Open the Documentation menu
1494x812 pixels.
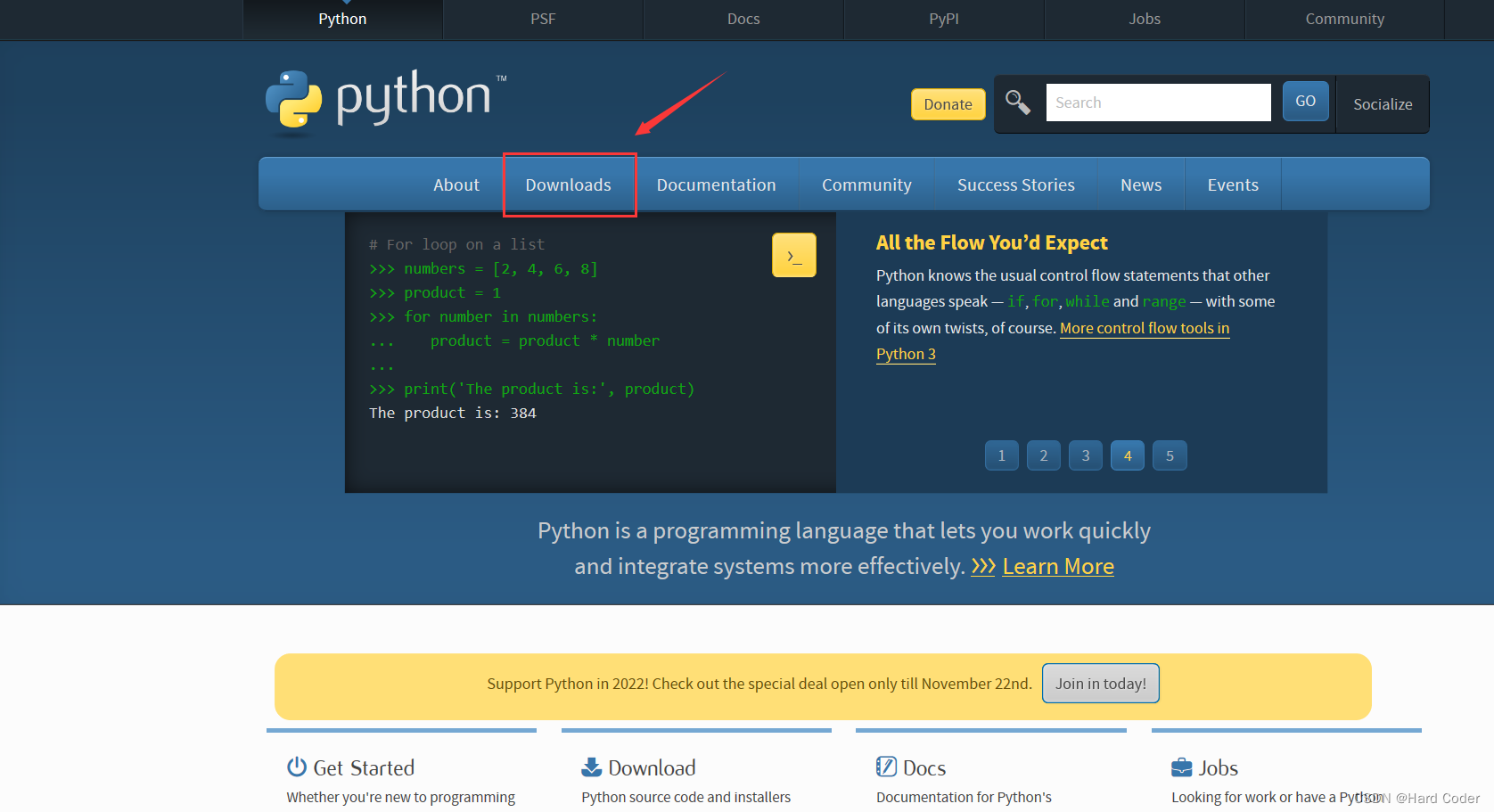tap(716, 185)
